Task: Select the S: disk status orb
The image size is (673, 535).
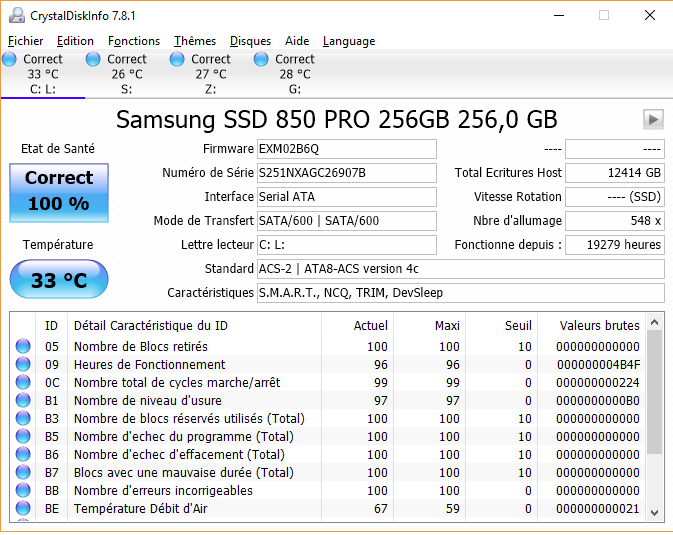Action: pyautogui.click(x=93, y=60)
